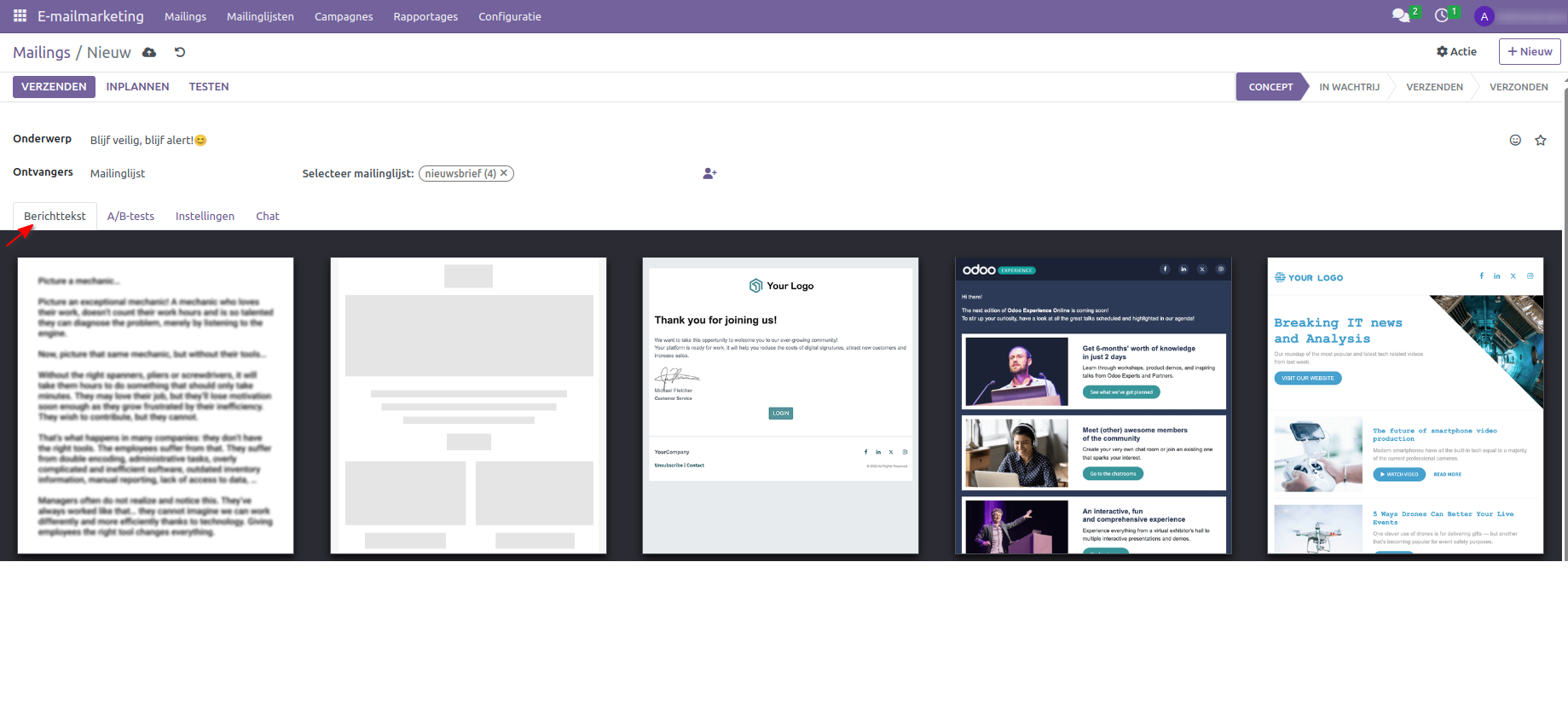This screenshot has height=701, width=1568.
Task: Open the Mailinglijsten menu
Action: pyautogui.click(x=260, y=16)
